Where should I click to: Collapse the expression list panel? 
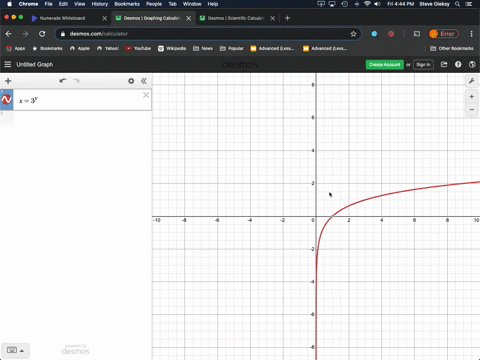[144, 81]
